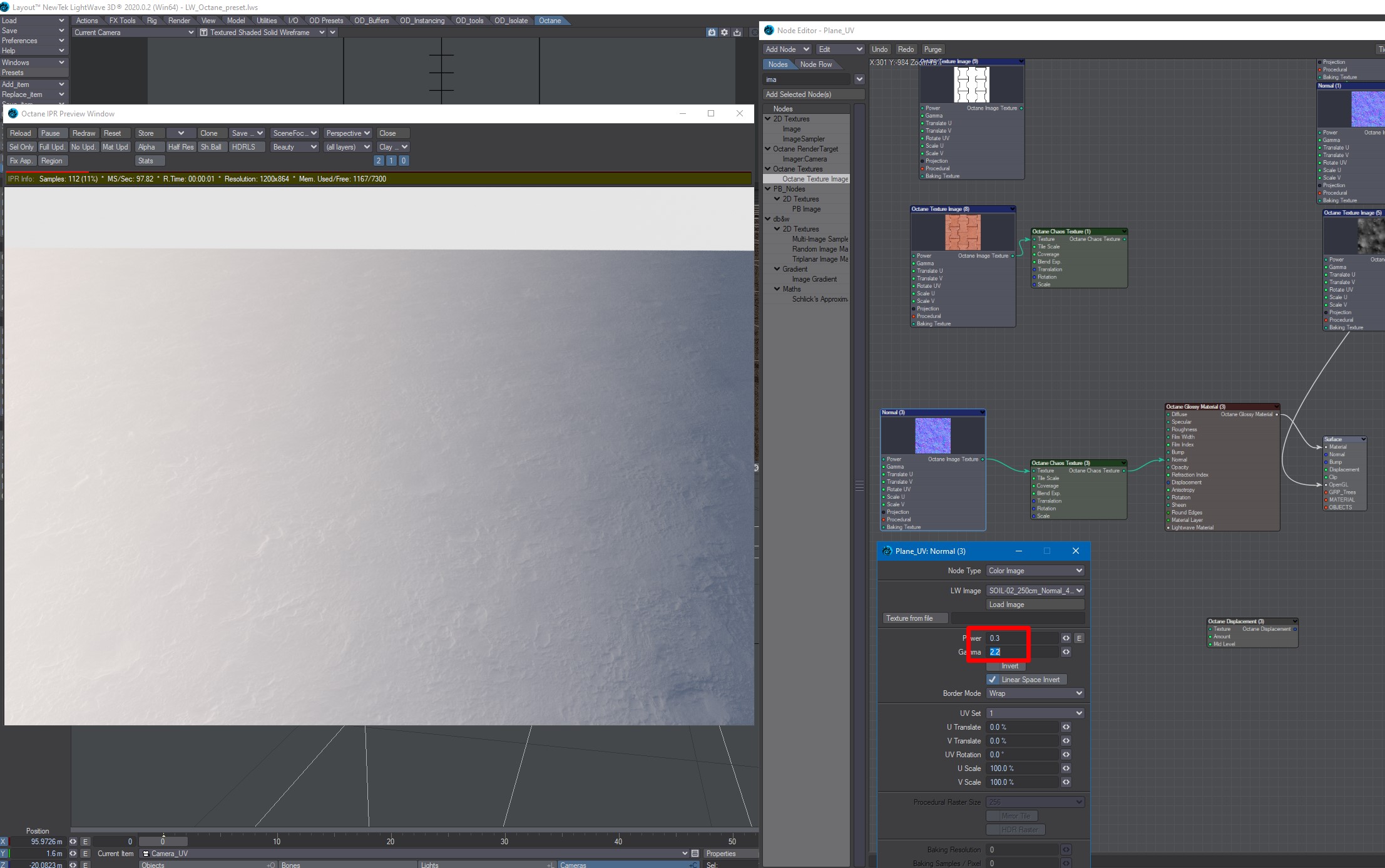The image size is (1385, 868).
Task: Open viewport settings gear icon
Action: click(x=724, y=33)
